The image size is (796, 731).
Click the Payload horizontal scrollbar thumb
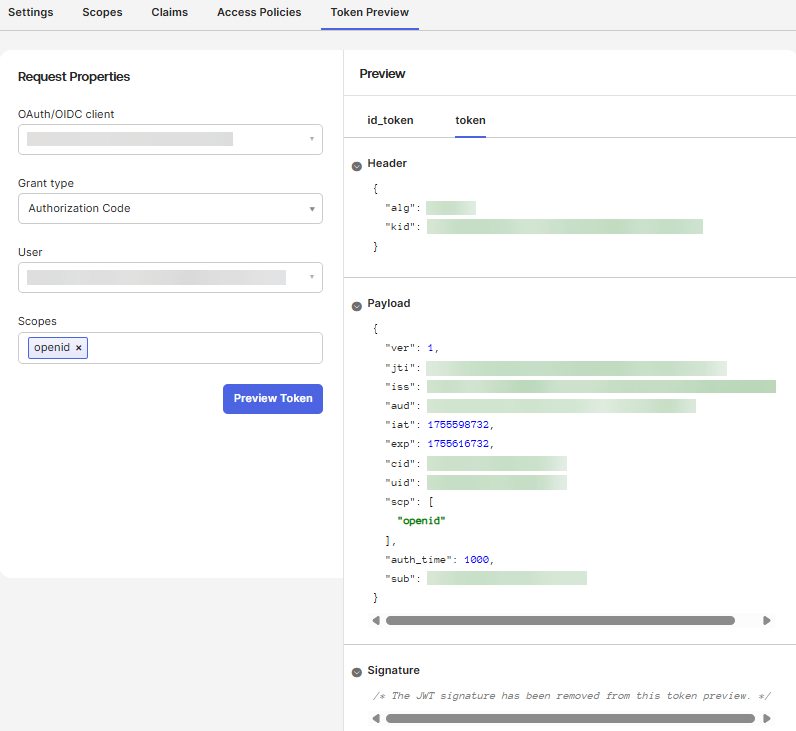click(560, 620)
